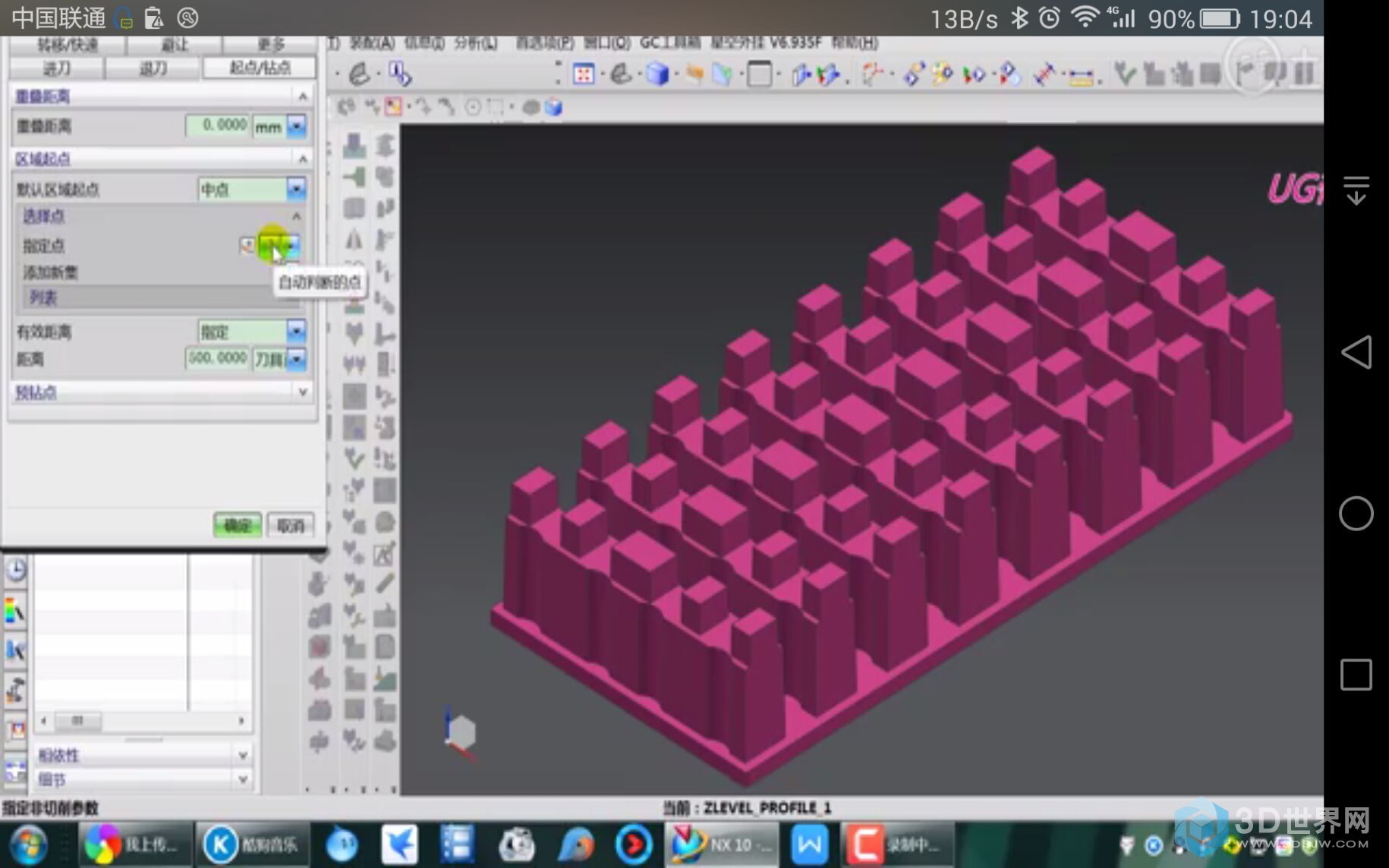Switch to the 进刀 tab
This screenshot has width=1389, height=868.
(57, 68)
